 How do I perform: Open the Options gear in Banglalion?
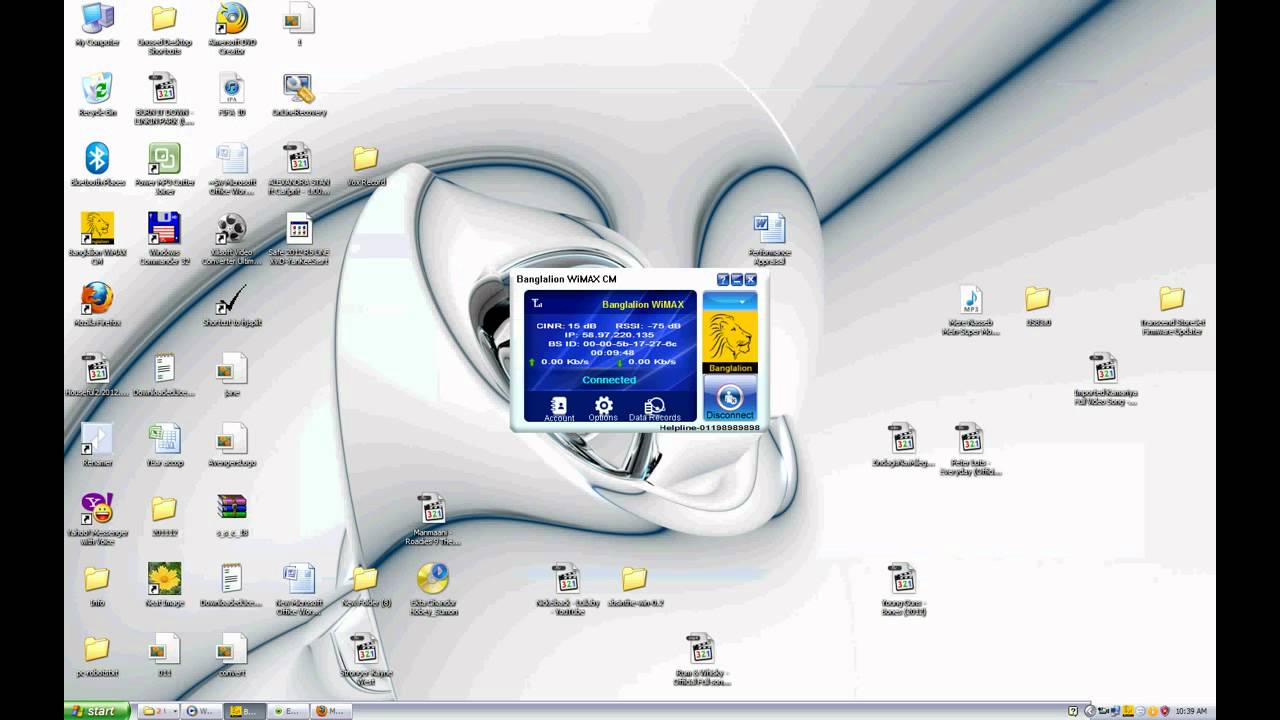point(603,409)
